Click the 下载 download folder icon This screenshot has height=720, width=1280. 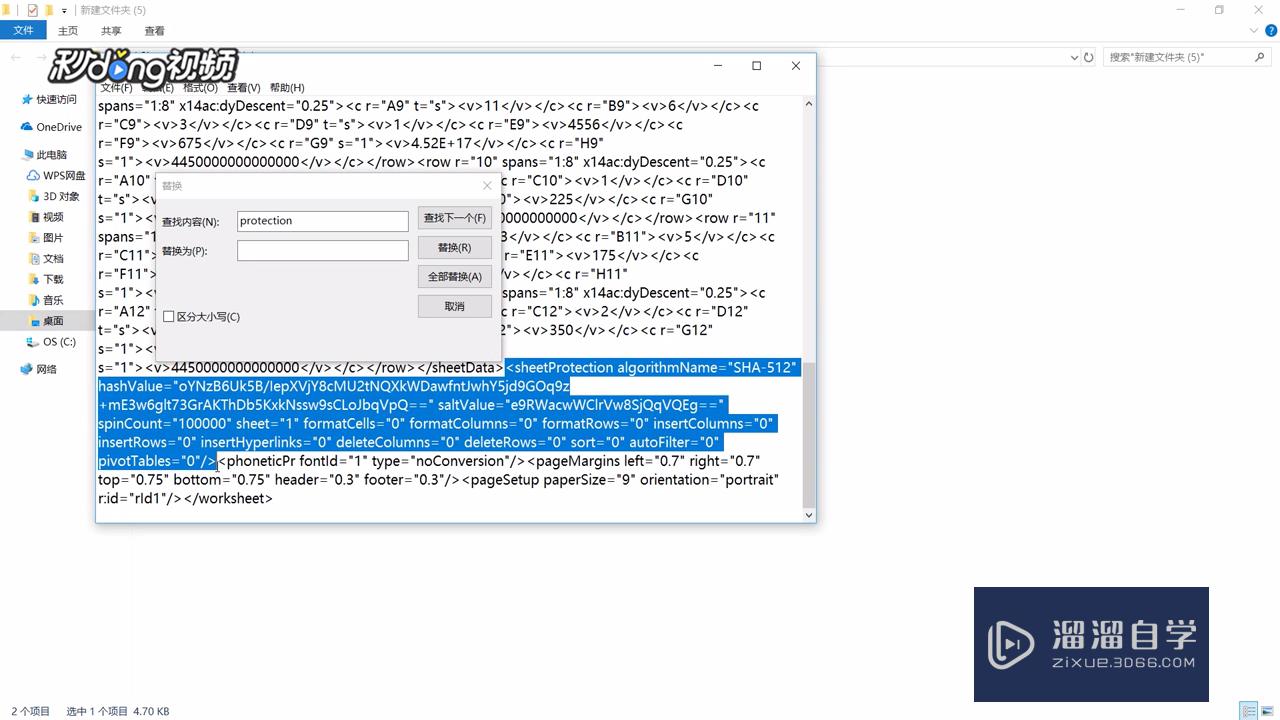pyautogui.click(x=33, y=280)
